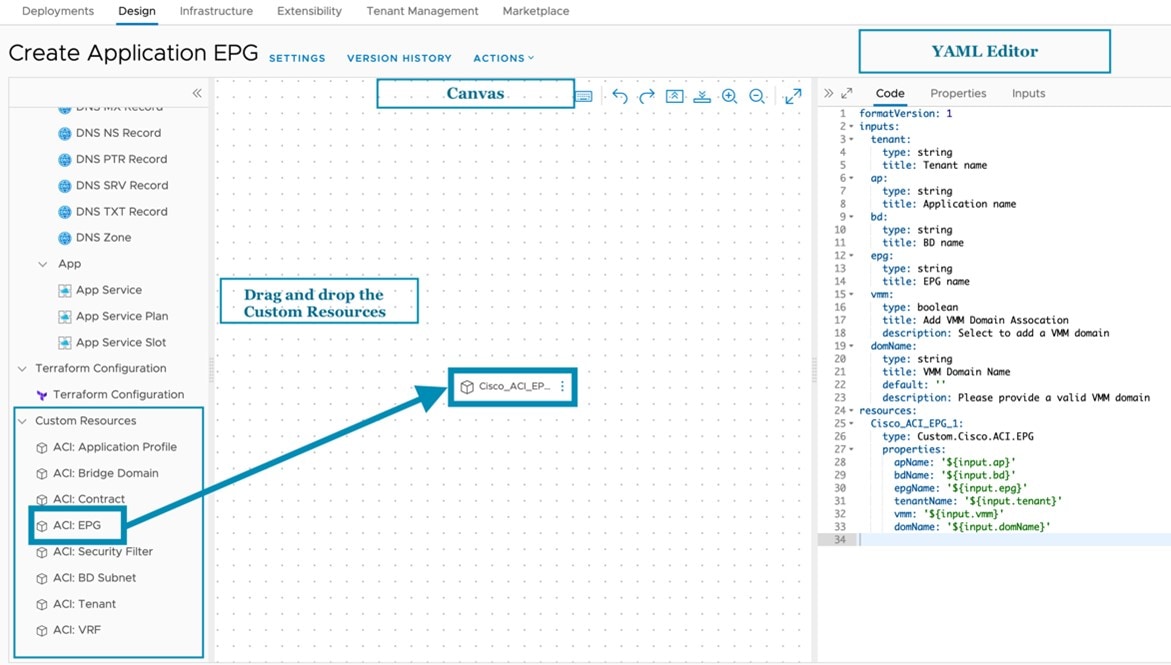Switch to the Inputs tab
The height and width of the screenshot is (665, 1171).
click(x=1028, y=93)
